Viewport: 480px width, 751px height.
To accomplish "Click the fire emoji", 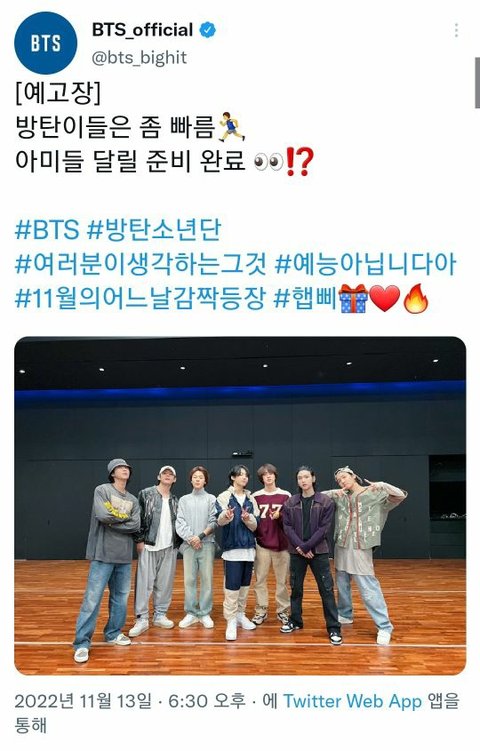I will [x=416, y=298].
